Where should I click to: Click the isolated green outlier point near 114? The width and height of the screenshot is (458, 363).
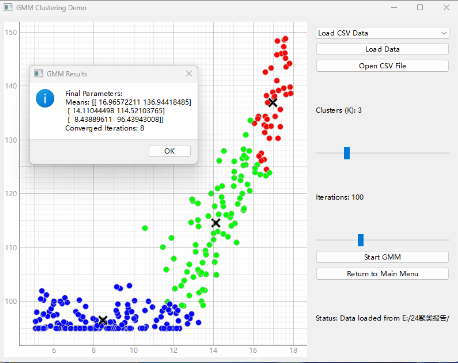coord(145,228)
